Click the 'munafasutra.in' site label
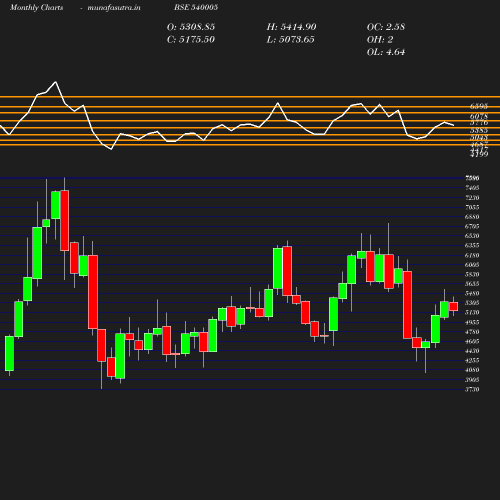Image resolution: width=500 pixels, height=500 pixels. click(x=114, y=7)
